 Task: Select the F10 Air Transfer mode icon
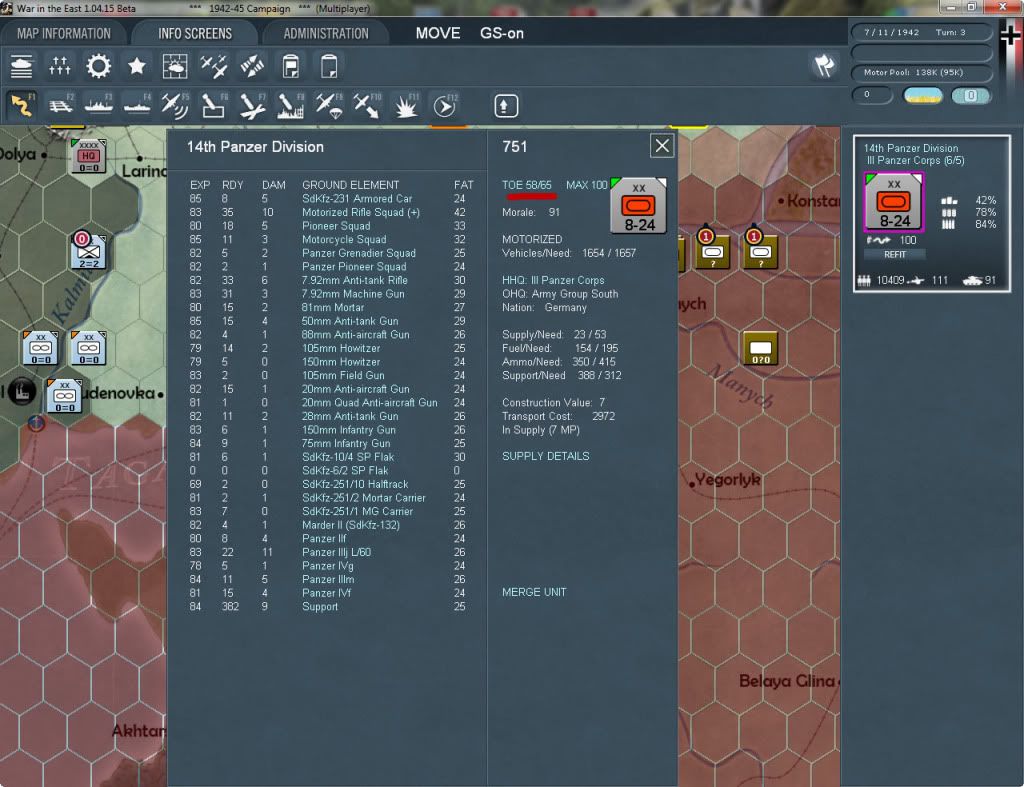(x=367, y=105)
